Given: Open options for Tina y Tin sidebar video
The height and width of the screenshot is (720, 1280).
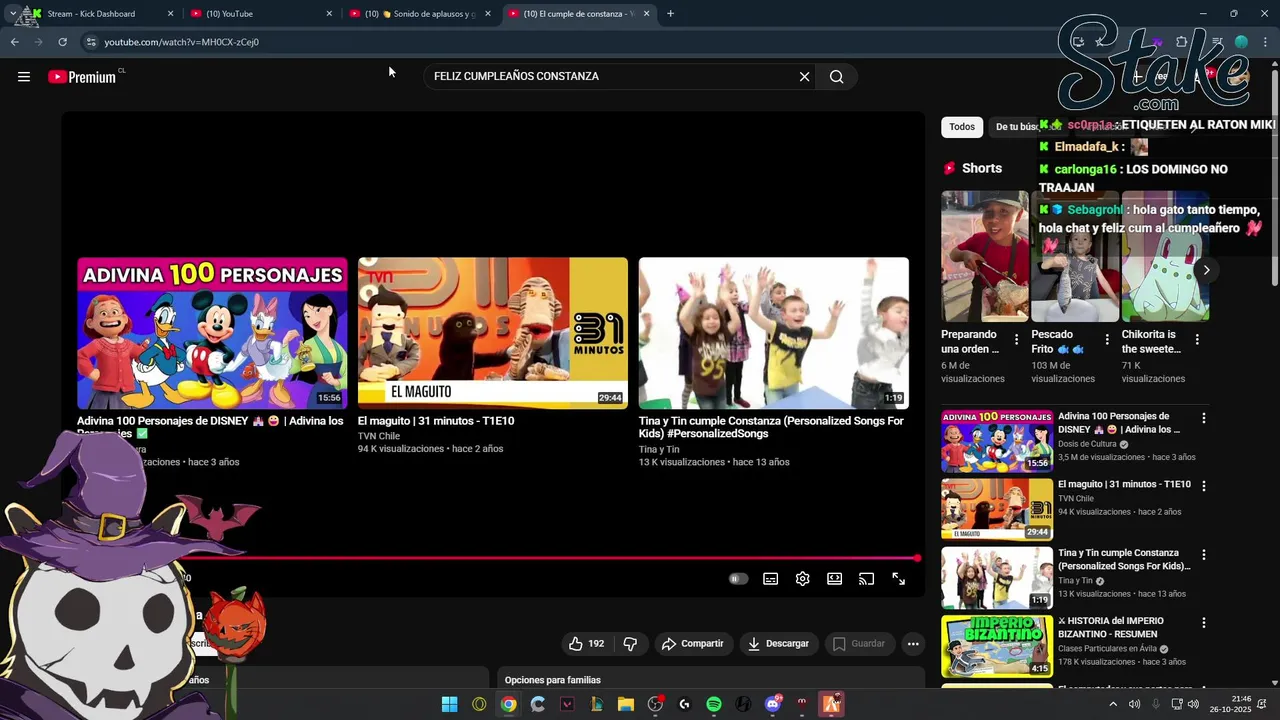Looking at the screenshot, I should [x=1204, y=555].
